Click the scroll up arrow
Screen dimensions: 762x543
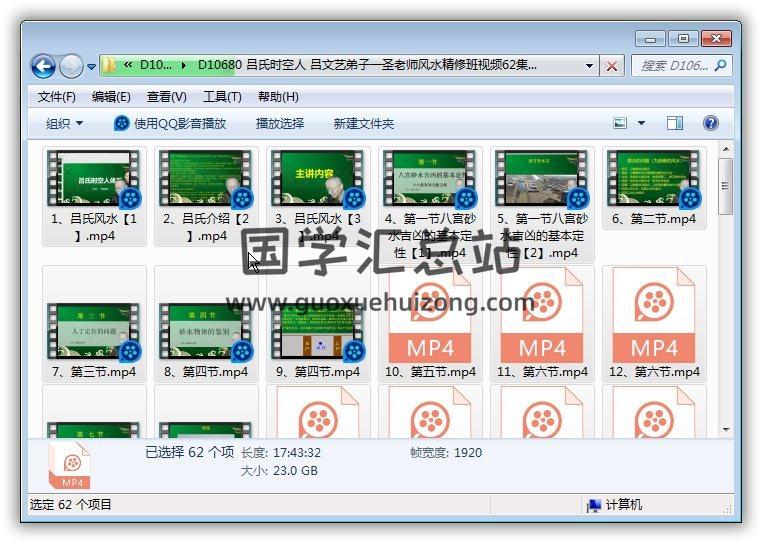pyautogui.click(x=726, y=149)
